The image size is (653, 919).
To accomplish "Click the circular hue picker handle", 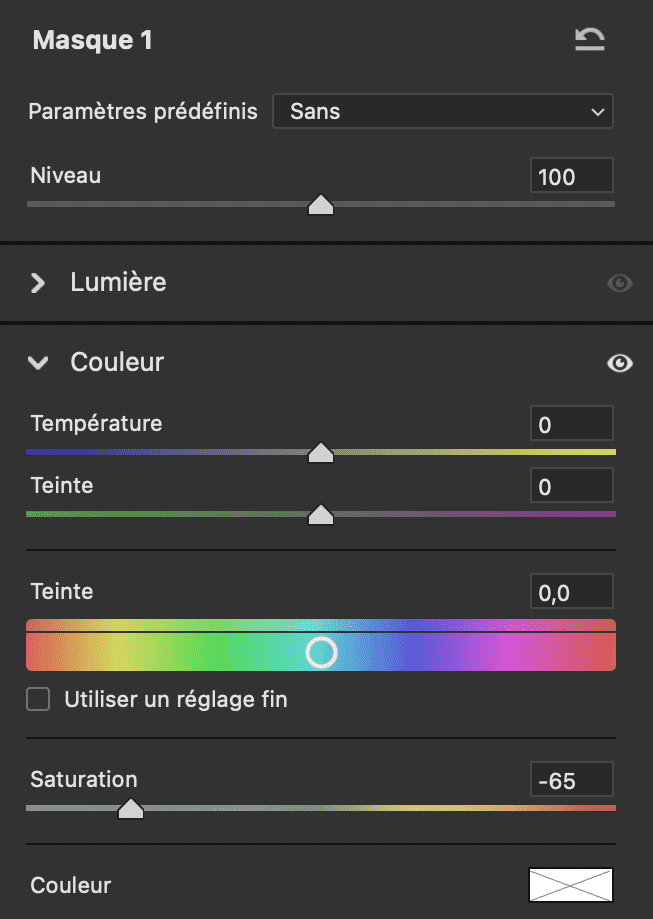I will pyautogui.click(x=322, y=653).
